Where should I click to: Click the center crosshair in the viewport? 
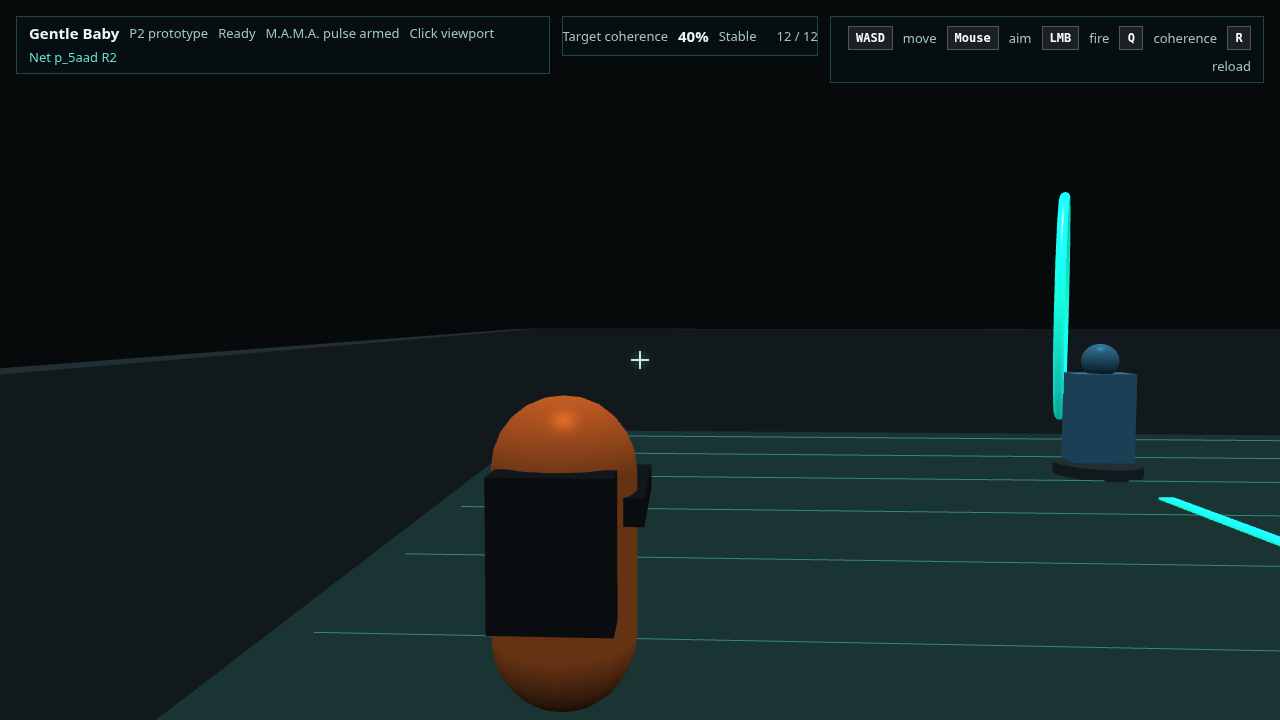tap(640, 360)
